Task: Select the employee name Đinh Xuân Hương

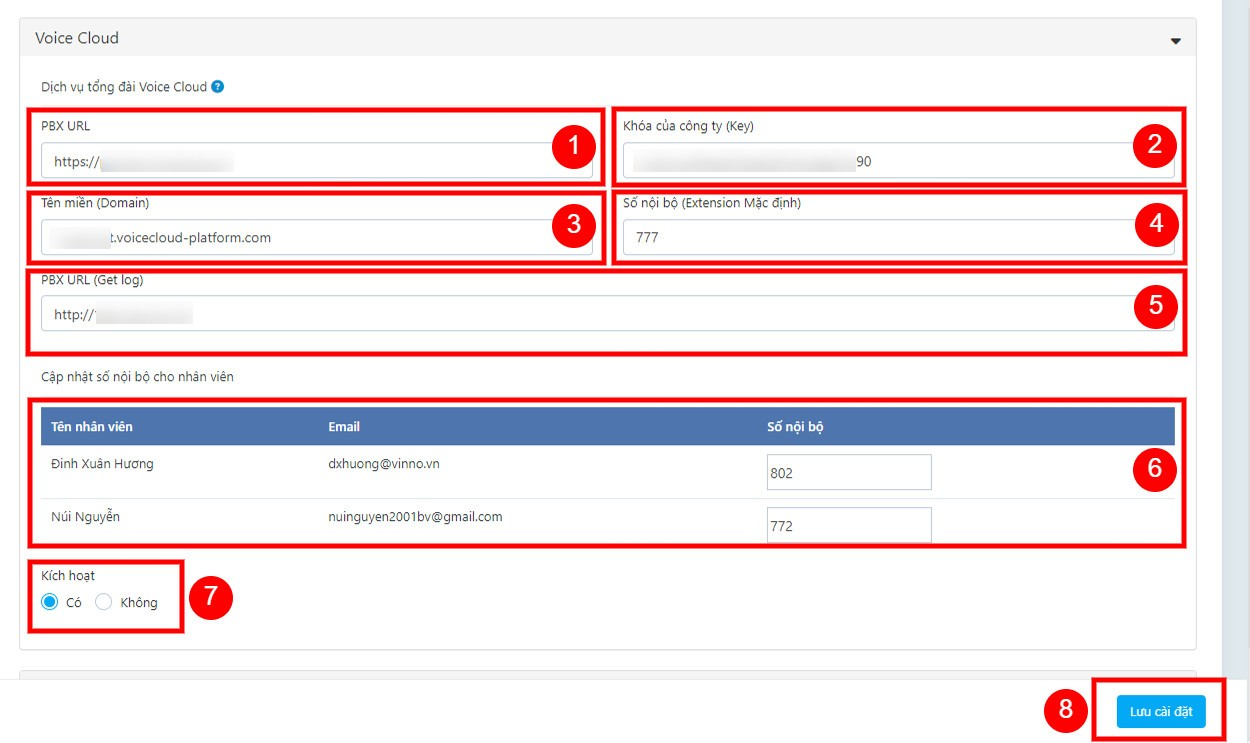Action: tap(102, 464)
